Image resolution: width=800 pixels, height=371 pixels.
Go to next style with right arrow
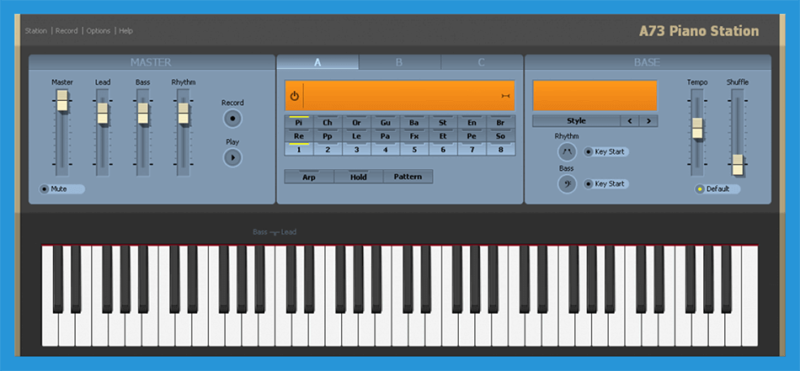[x=648, y=121]
